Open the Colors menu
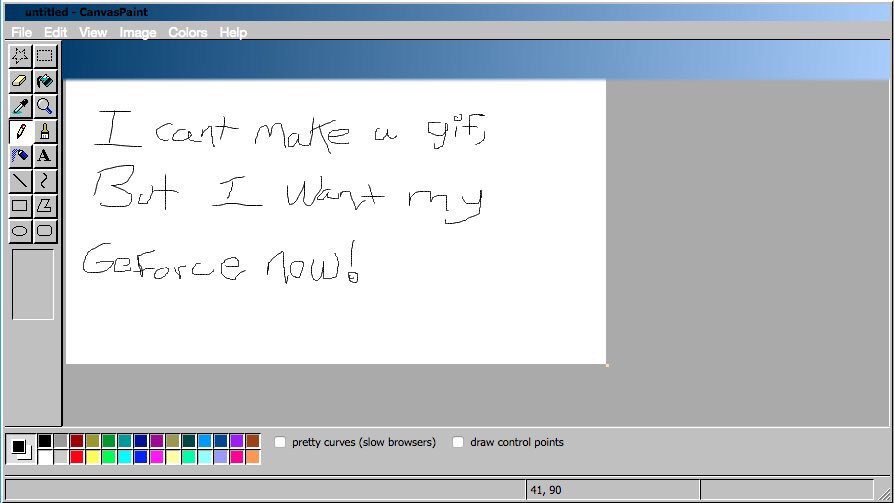This screenshot has width=894, height=503. 188,33
